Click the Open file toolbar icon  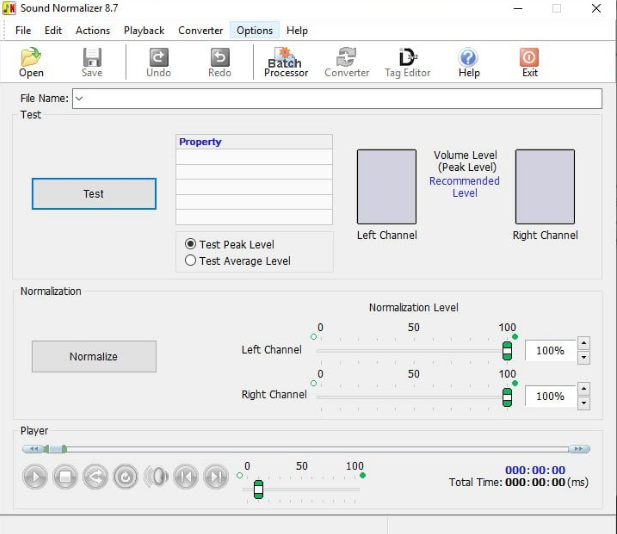point(31,62)
